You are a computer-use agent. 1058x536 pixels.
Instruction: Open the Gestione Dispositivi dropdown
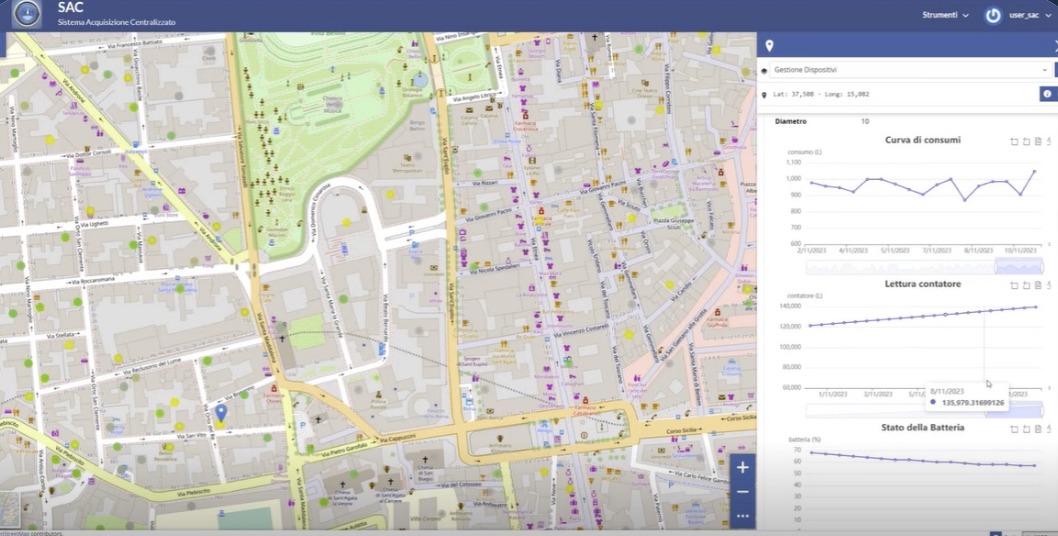pyautogui.click(x=907, y=70)
